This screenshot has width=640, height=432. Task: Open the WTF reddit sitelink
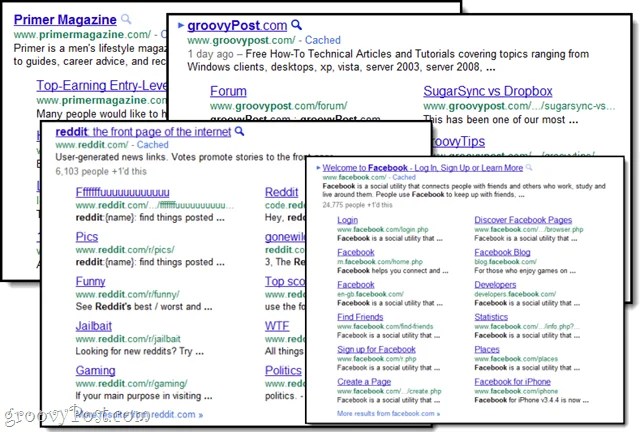pos(277,326)
